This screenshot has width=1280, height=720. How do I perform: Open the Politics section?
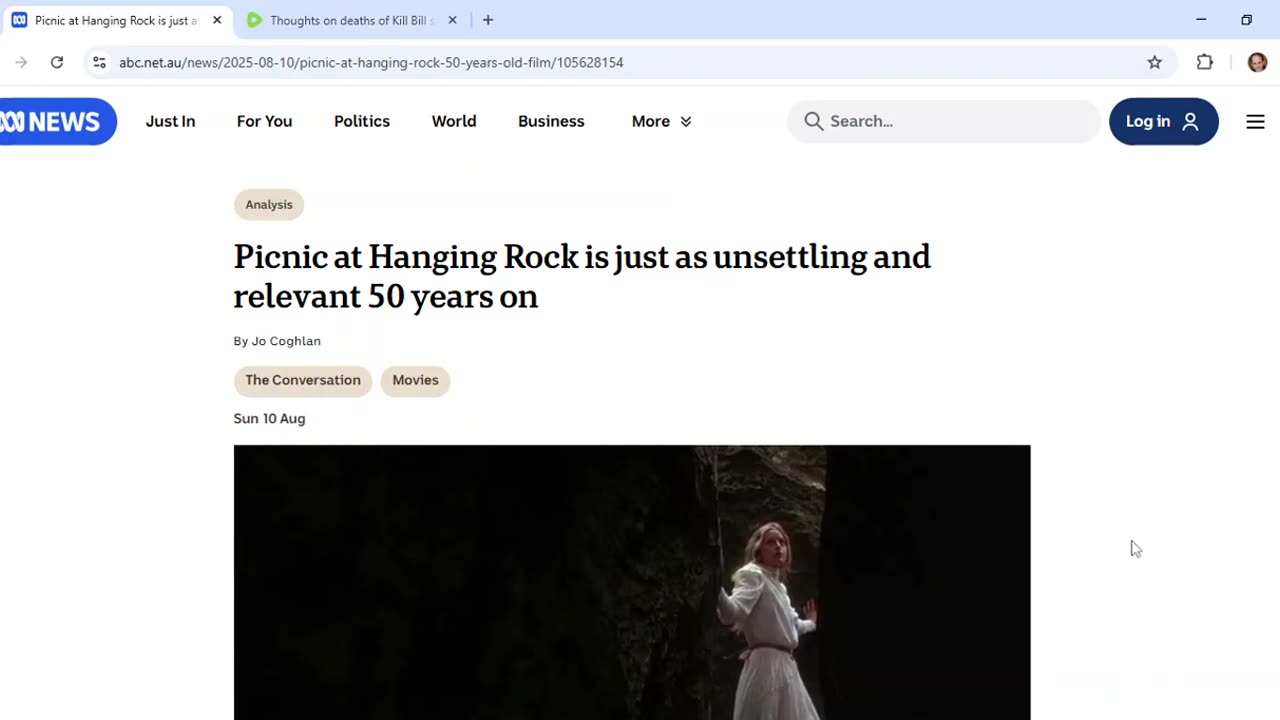click(362, 121)
